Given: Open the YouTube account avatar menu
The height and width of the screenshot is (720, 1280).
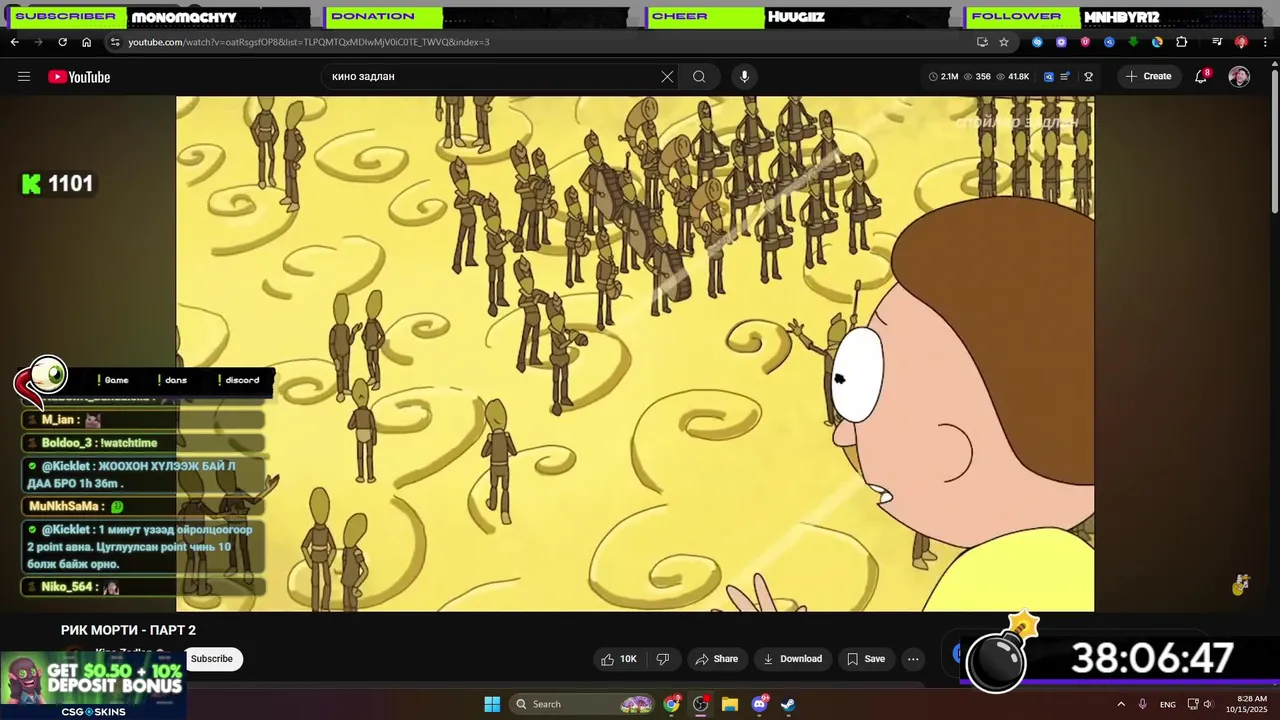Looking at the screenshot, I should 1239,77.
